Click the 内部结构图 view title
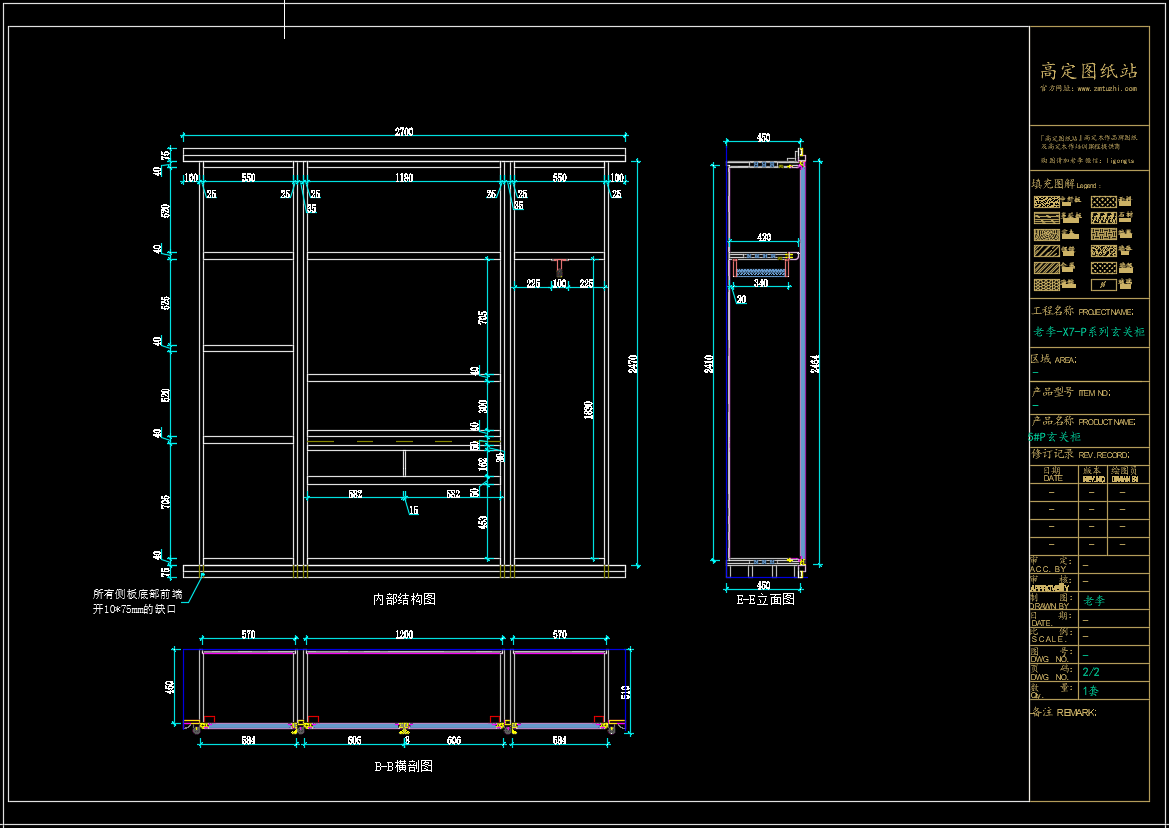Screen dimensions: 1169x828 pyautogui.click(x=404, y=599)
